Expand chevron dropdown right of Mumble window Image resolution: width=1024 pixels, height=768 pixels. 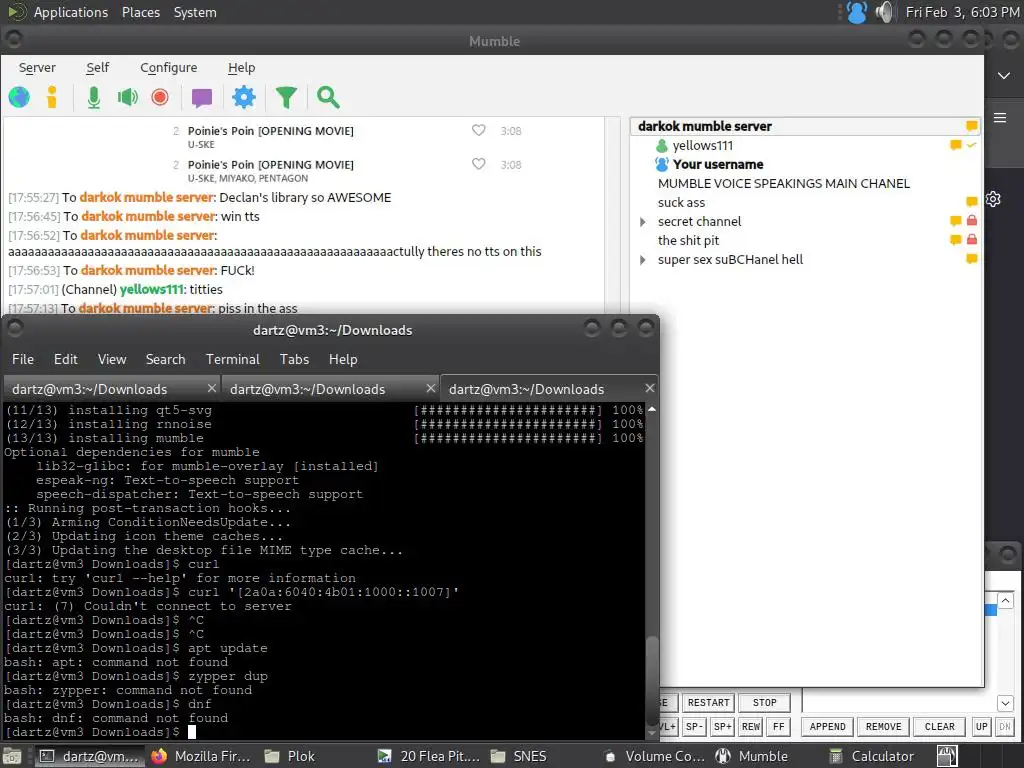pyautogui.click(x=1004, y=76)
